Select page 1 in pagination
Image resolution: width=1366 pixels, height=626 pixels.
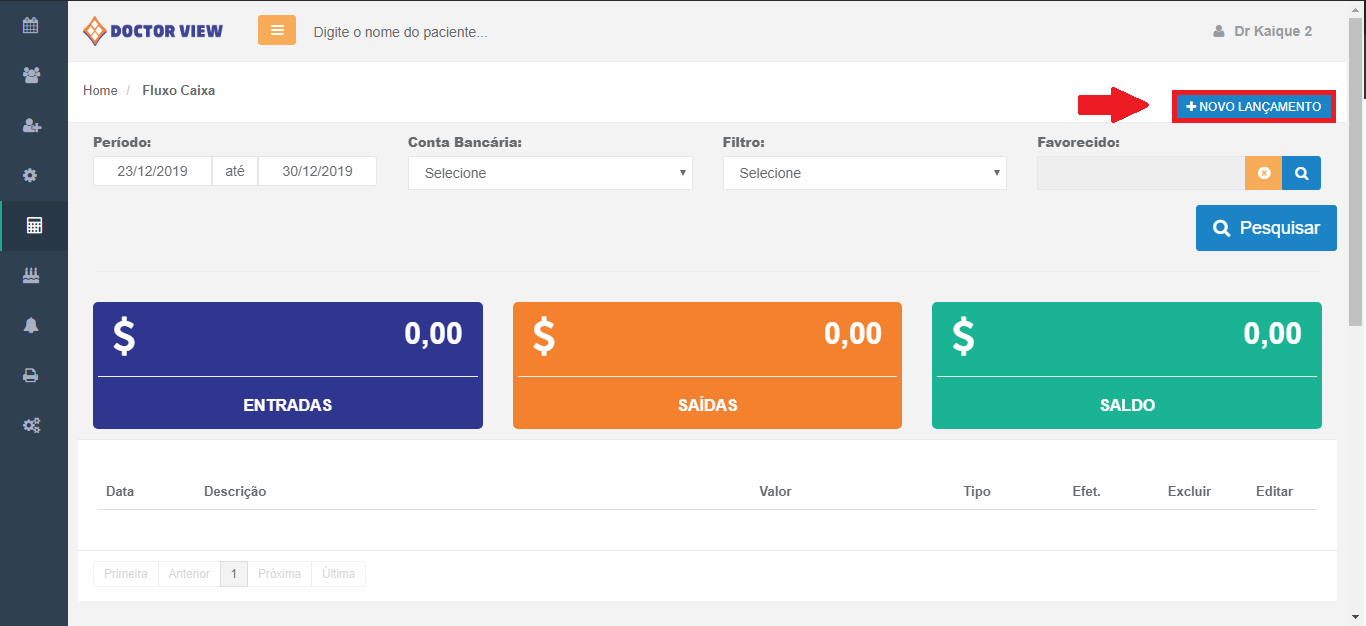click(233, 574)
